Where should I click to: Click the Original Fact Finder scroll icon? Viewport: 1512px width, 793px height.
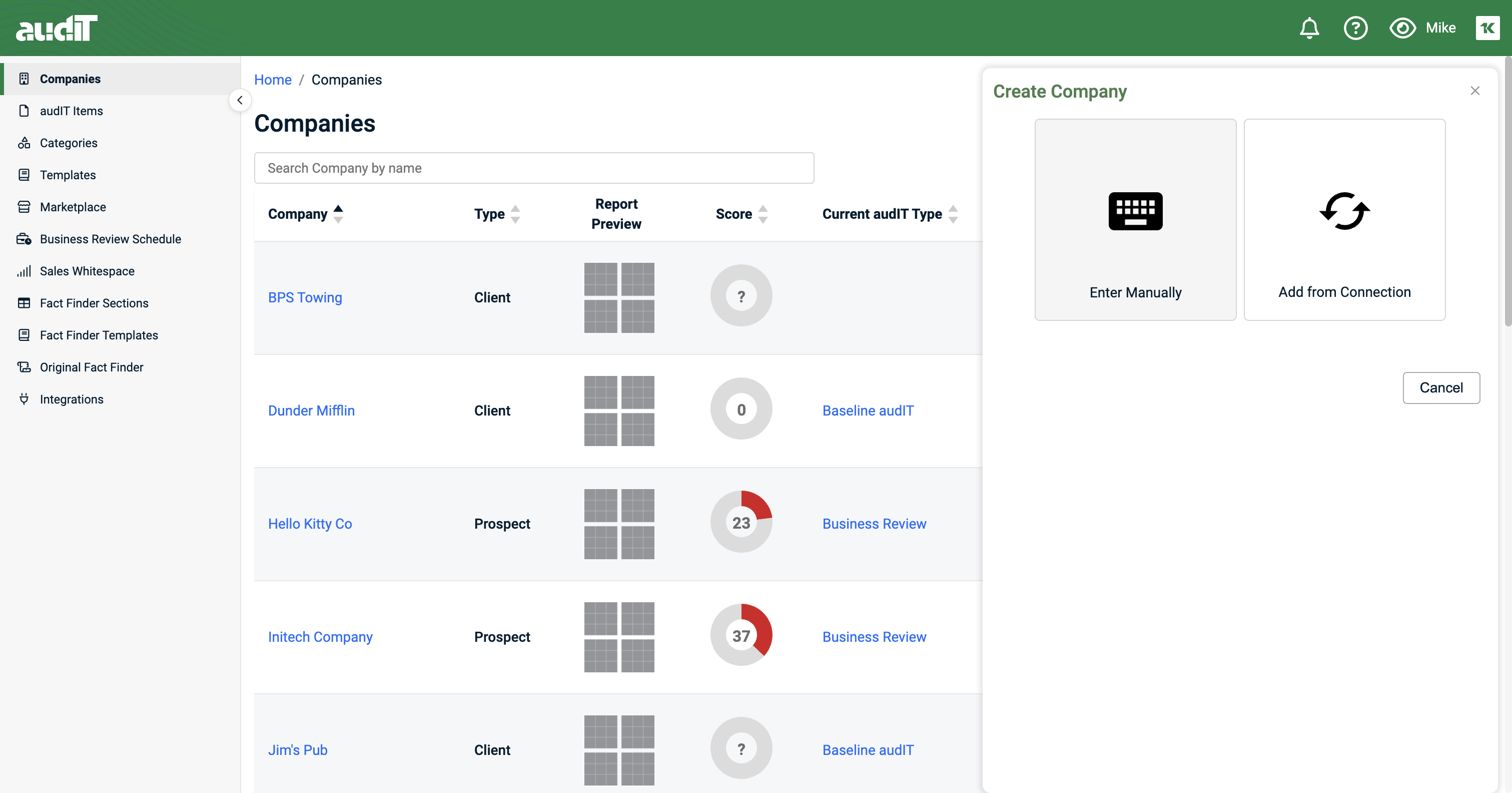pos(24,367)
